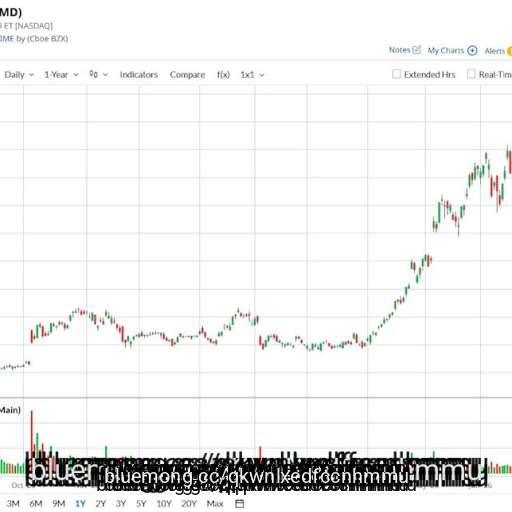
Task: Enable the Real-Time checkbox
Action: (x=471, y=74)
